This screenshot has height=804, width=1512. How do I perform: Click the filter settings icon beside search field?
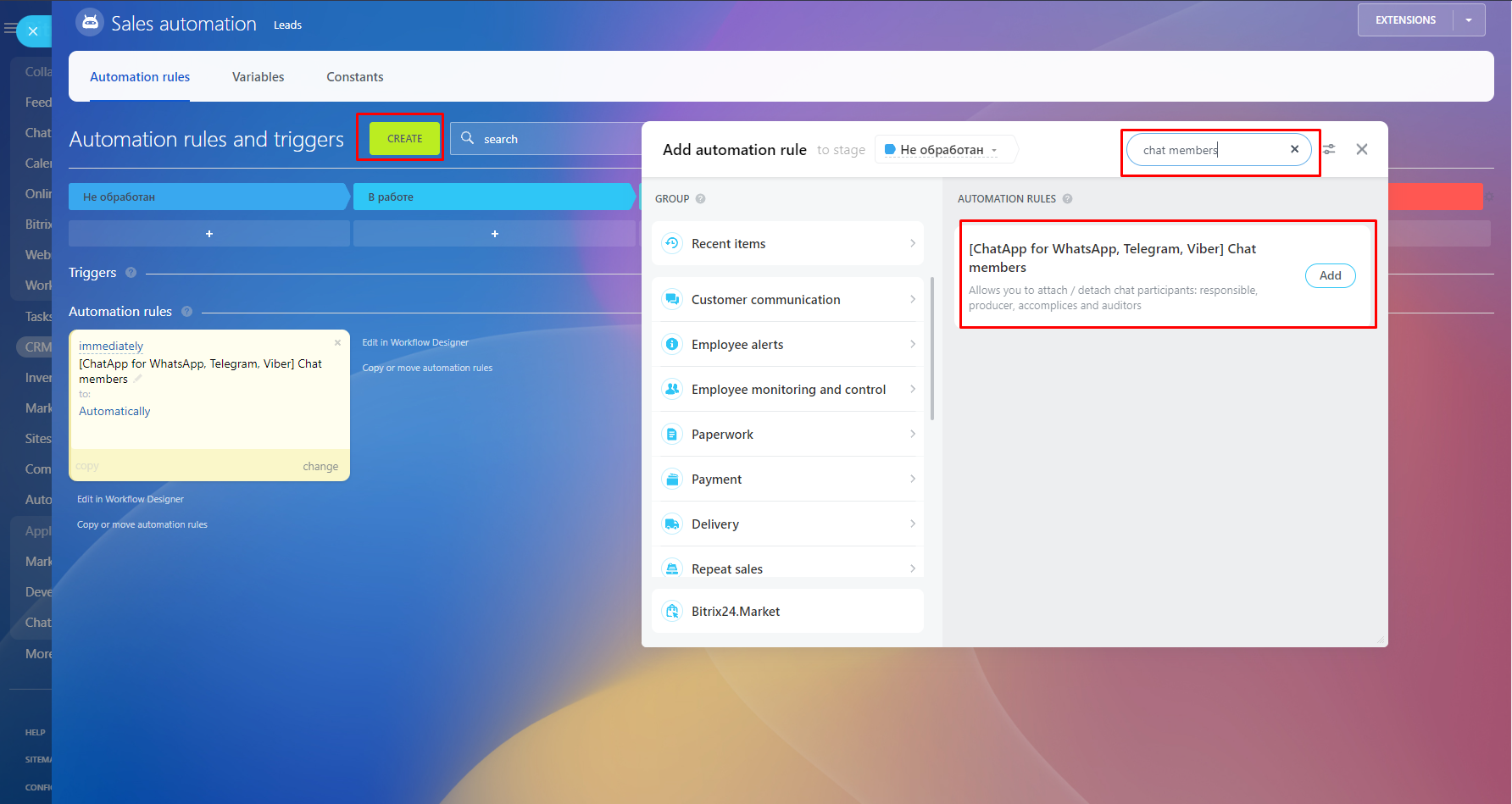(x=1329, y=149)
